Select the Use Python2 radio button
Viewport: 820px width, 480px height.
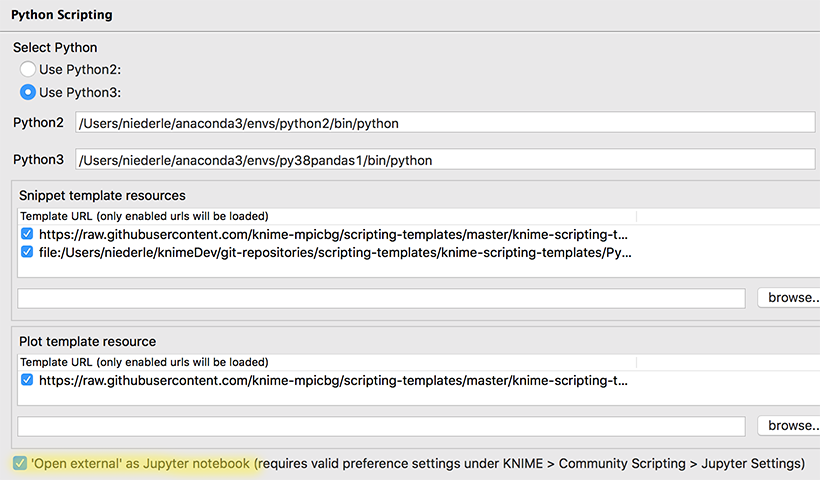[28, 69]
